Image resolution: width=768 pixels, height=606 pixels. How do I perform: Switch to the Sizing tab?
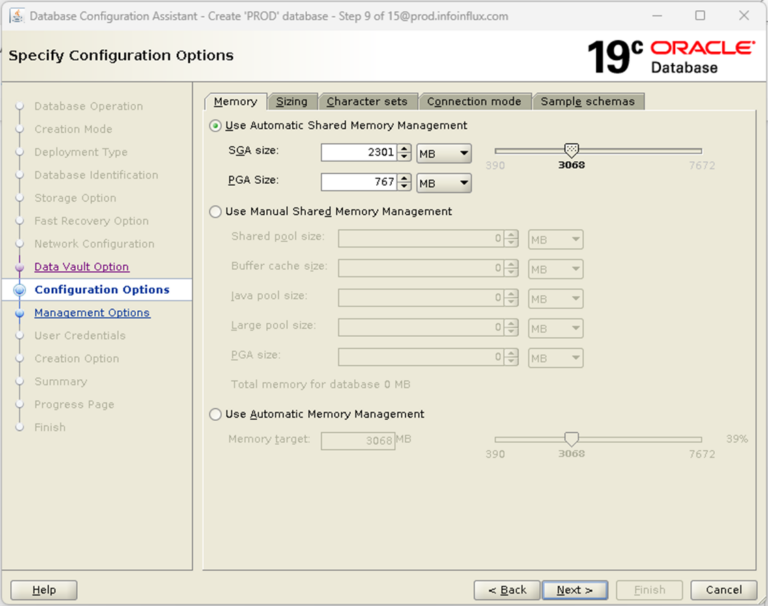(x=292, y=101)
